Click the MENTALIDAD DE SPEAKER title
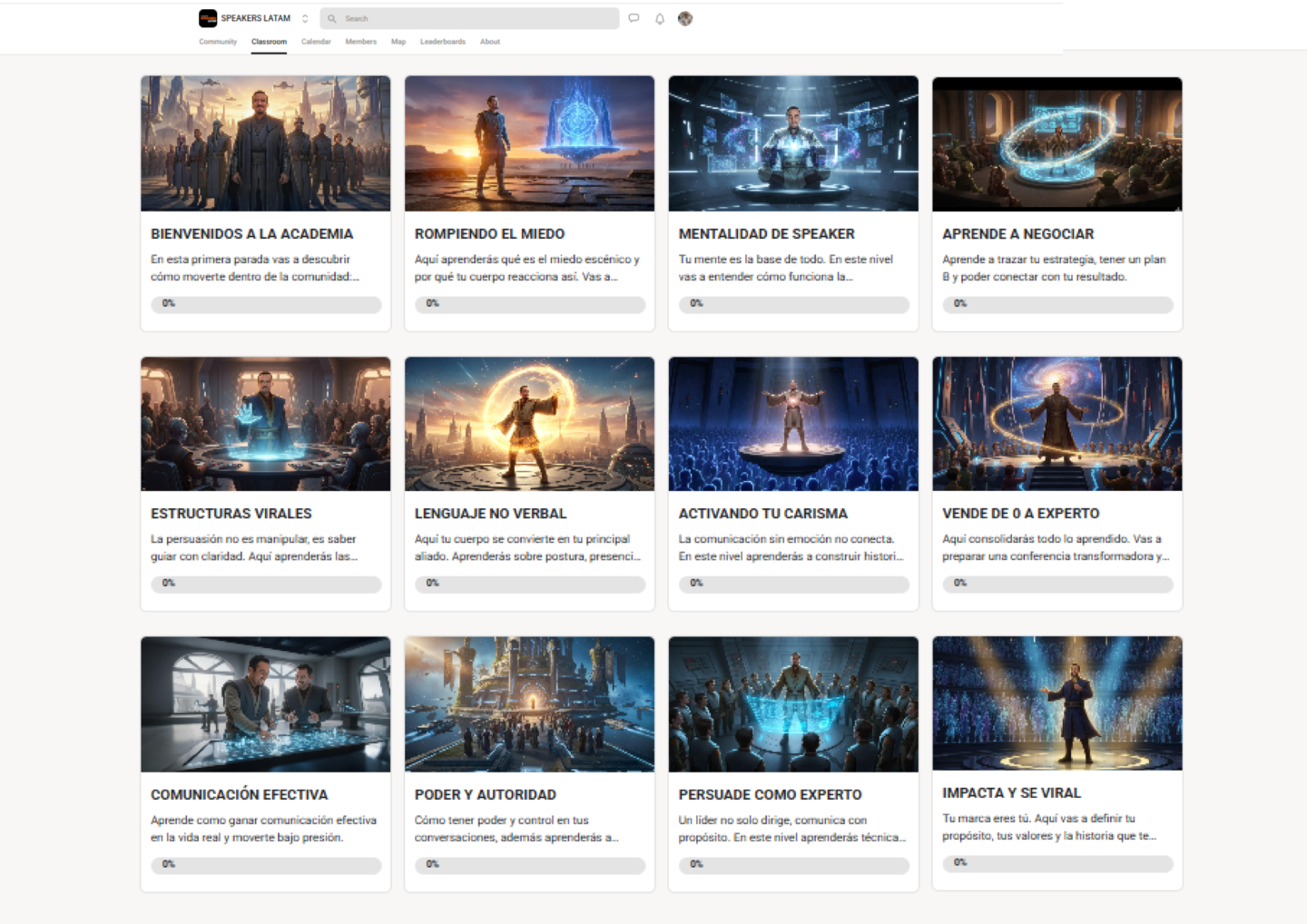The height and width of the screenshot is (924, 1307). pyautogui.click(x=766, y=234)
